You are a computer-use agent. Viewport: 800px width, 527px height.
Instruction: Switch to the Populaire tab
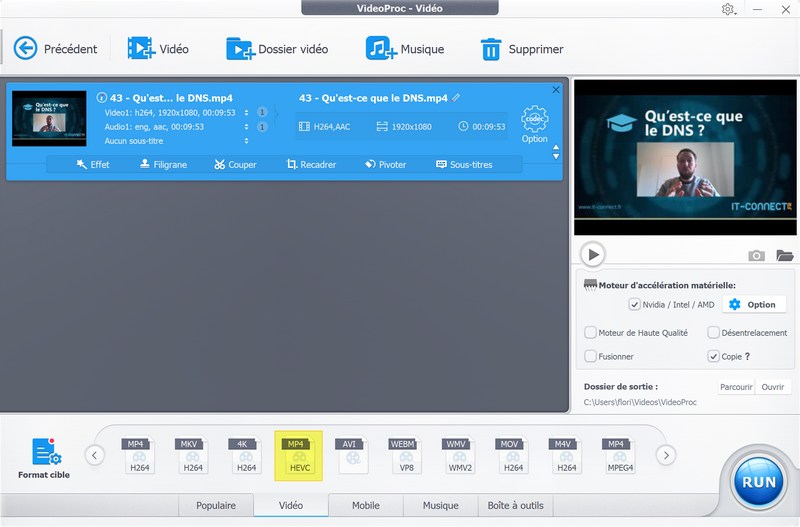pos(216,505)
